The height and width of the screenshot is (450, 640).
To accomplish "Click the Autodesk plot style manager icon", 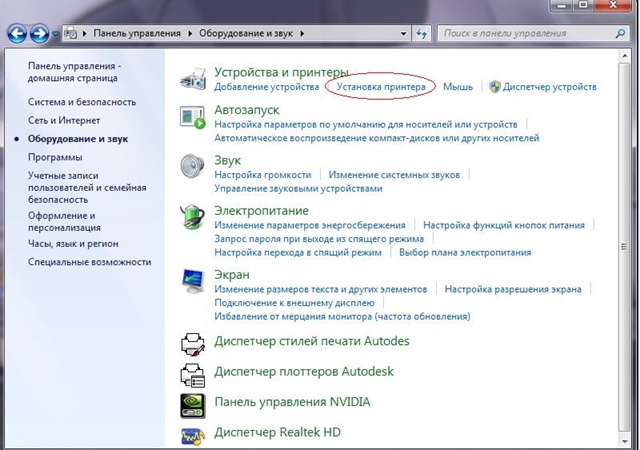I will tap(192, 344).
